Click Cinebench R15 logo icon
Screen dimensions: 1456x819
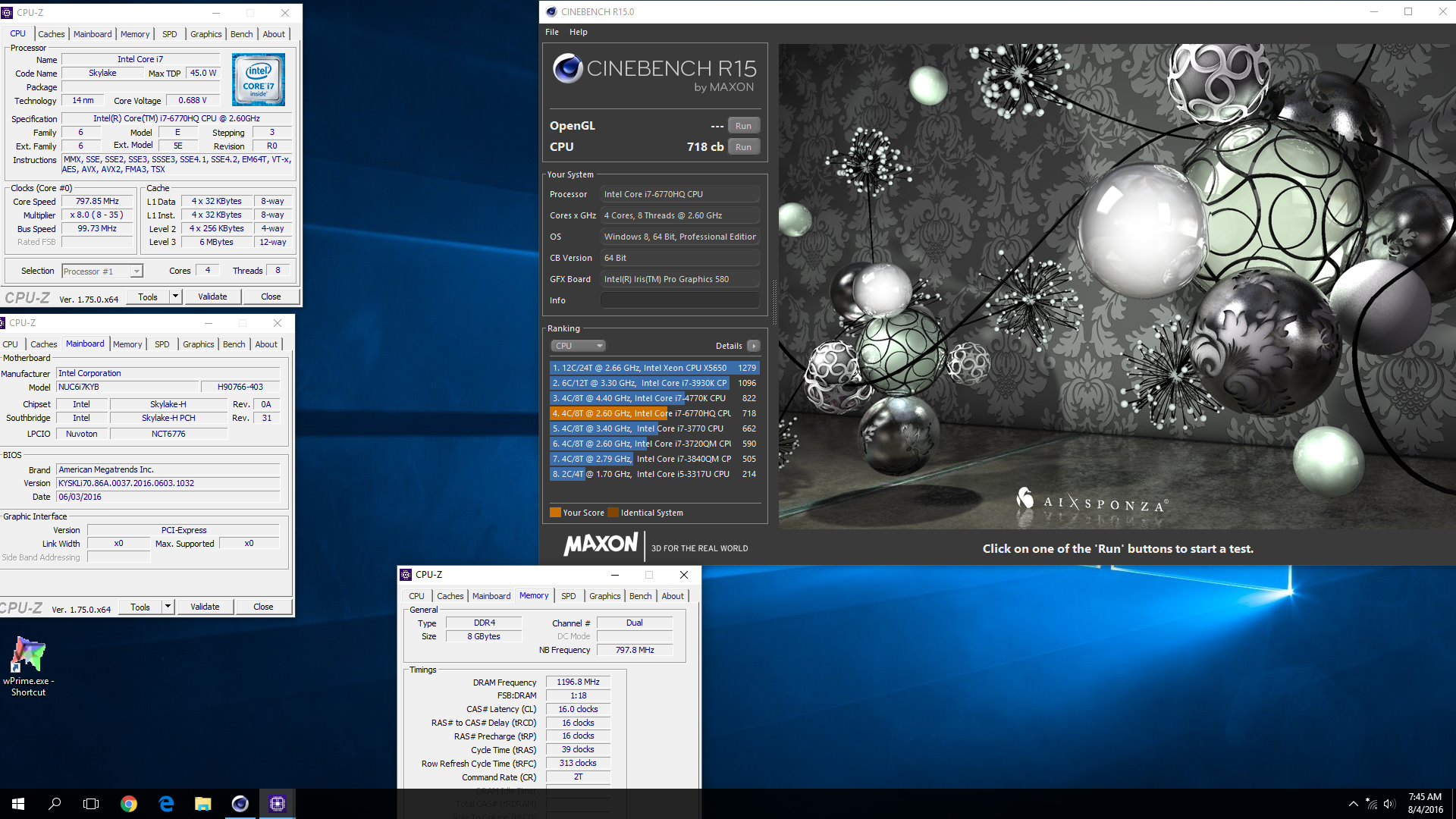tap(567, 69)
